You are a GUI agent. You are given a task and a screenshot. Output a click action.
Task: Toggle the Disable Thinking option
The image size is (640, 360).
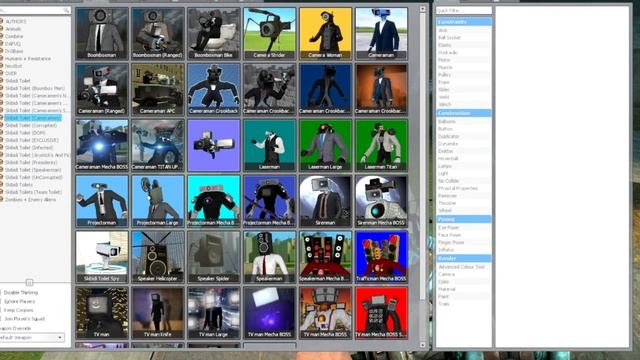pos(20,293)
